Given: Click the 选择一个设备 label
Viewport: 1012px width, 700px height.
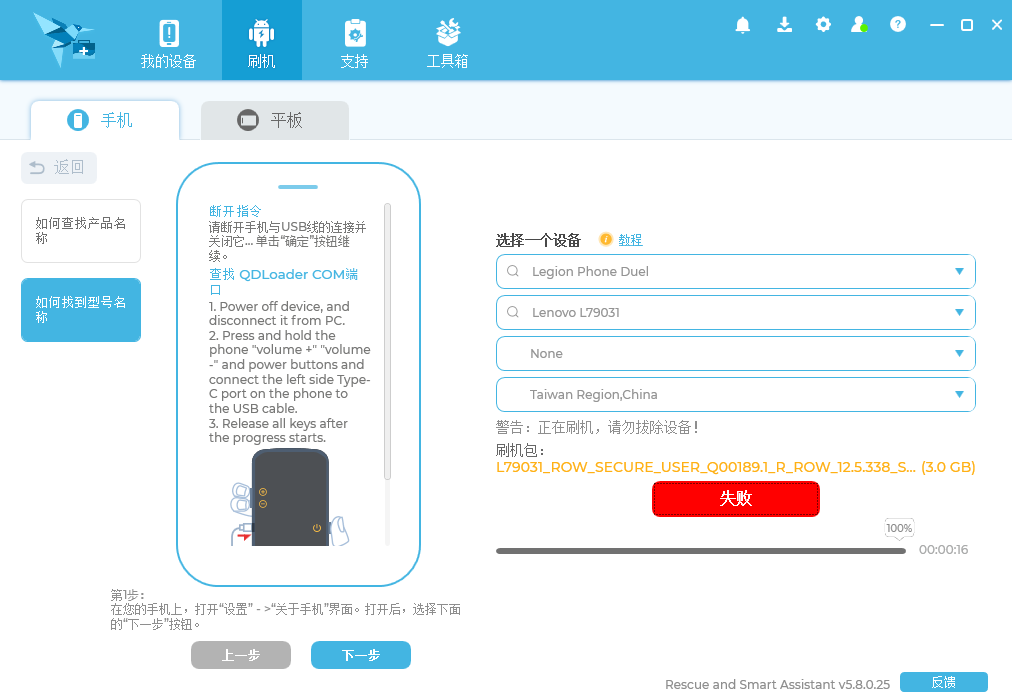Looking at the screenshot, I should 538,241.
